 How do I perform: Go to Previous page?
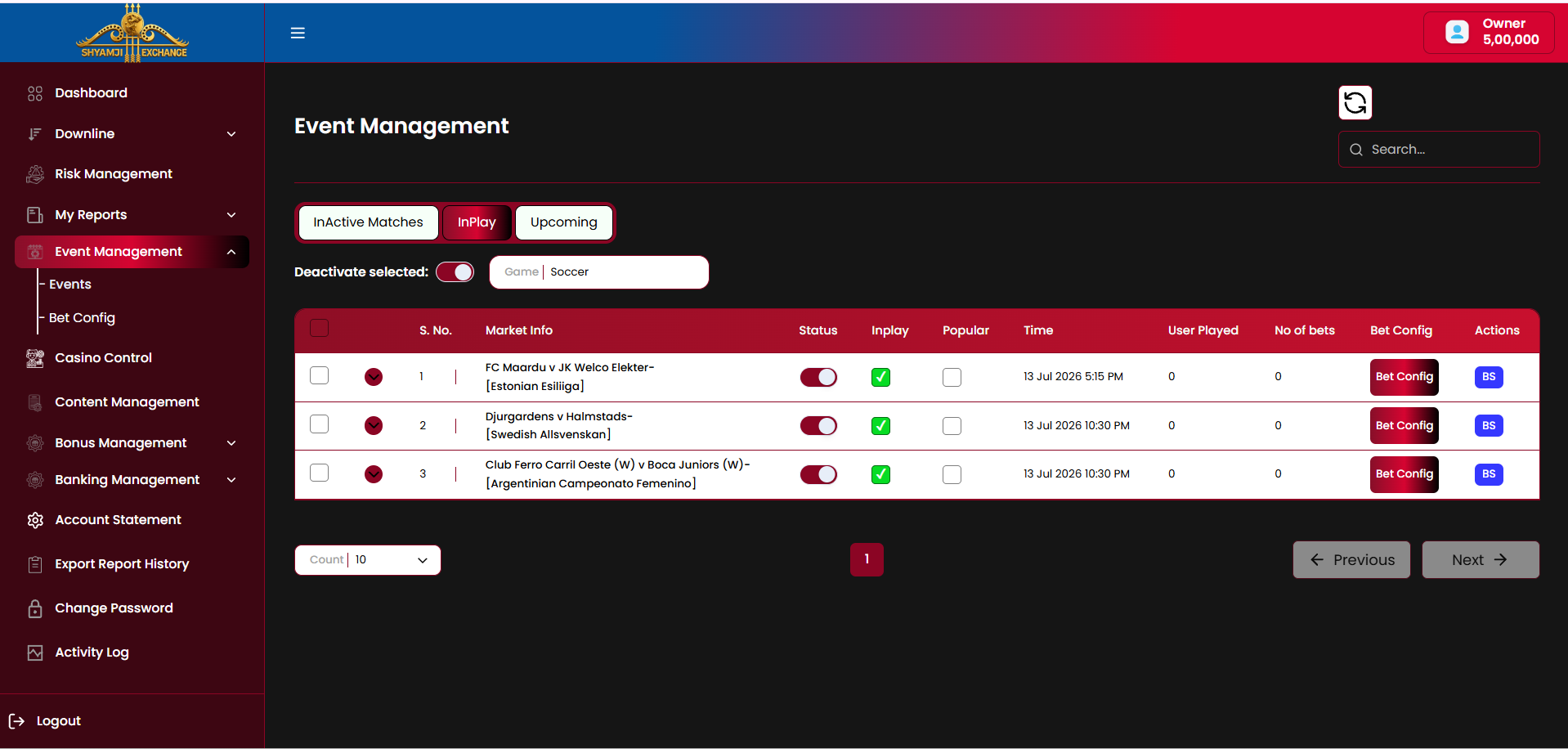[x=1351, y=560]
